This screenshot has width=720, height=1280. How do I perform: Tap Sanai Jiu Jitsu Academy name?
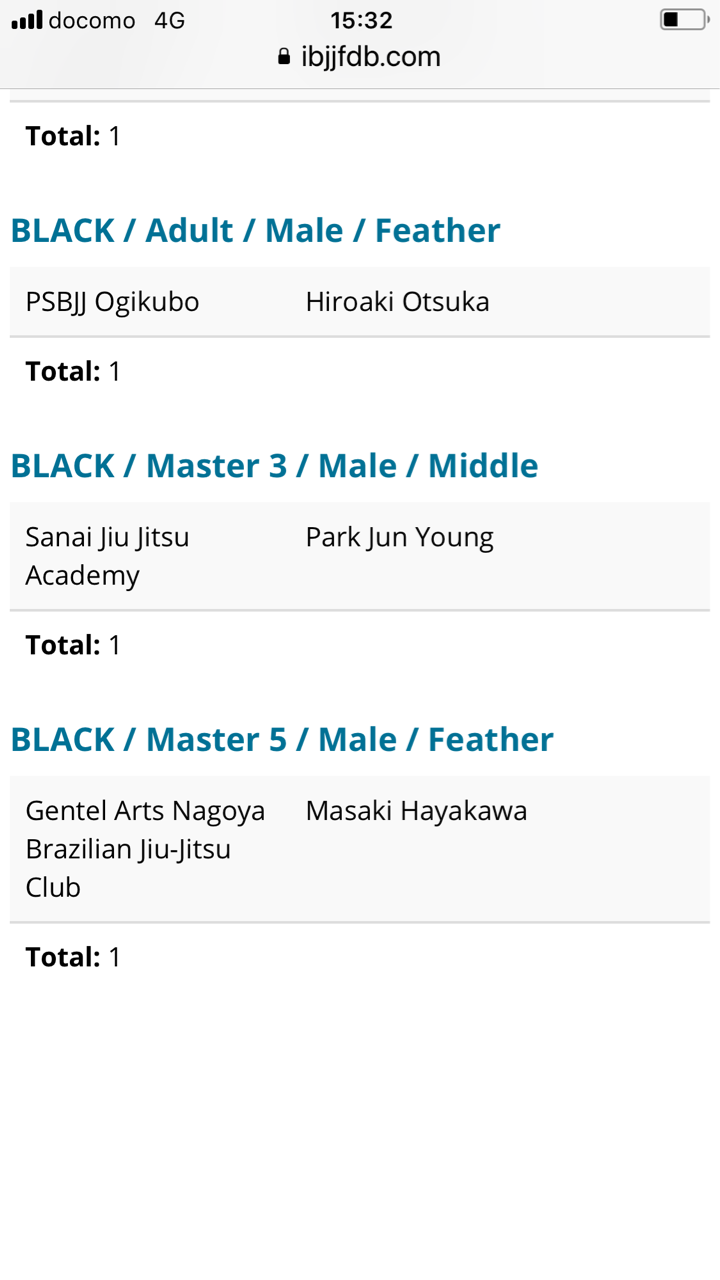107,556
